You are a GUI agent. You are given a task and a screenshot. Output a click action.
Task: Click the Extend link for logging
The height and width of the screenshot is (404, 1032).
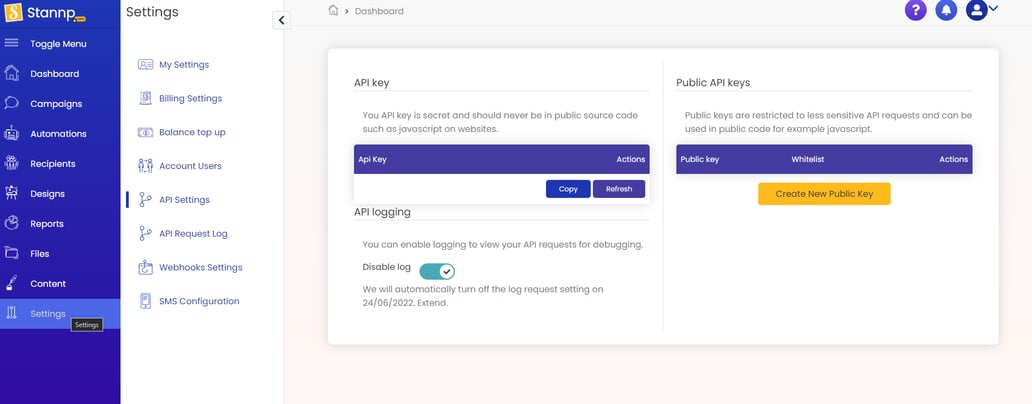click(430, 302)
